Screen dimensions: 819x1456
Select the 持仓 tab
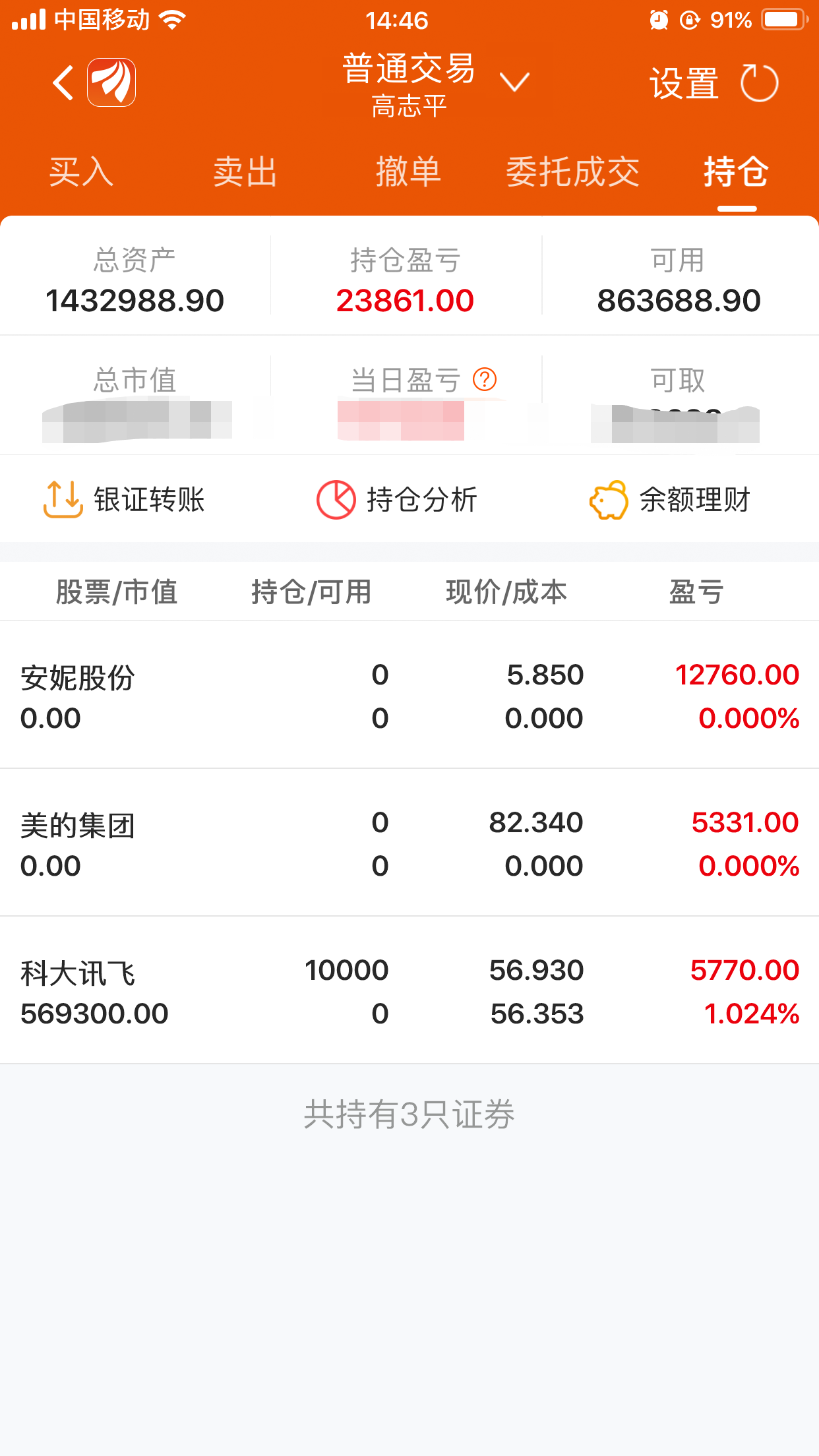pyautogui.click(x=737, y=172)
